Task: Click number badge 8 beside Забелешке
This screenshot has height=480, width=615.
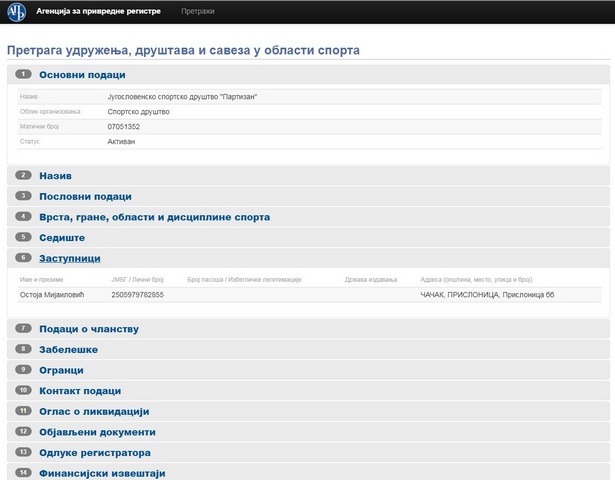Action: 24,349
